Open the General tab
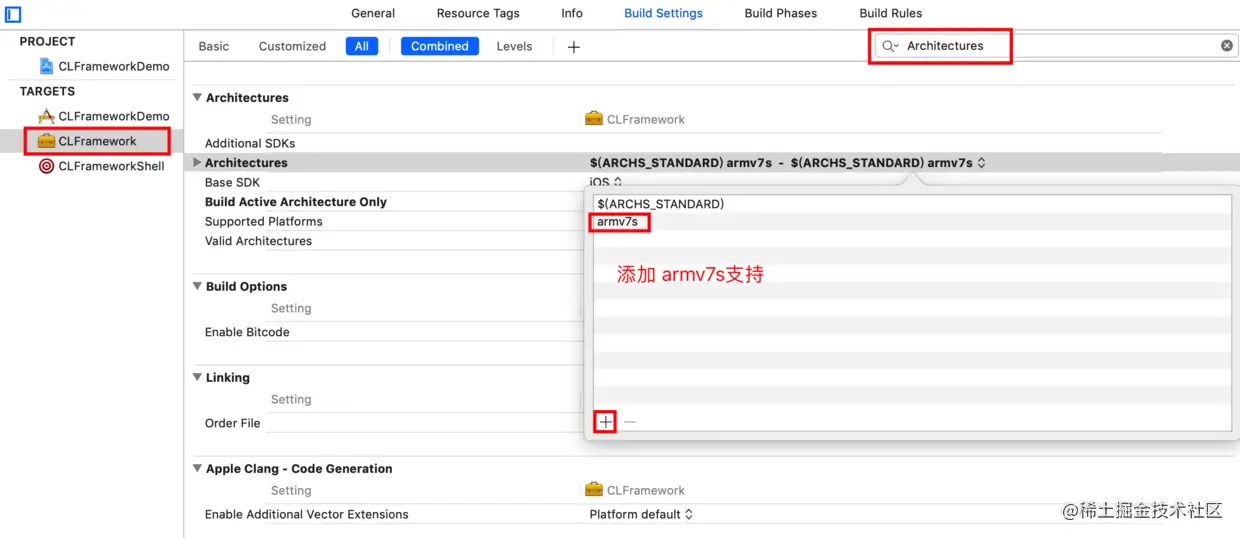 373,13
